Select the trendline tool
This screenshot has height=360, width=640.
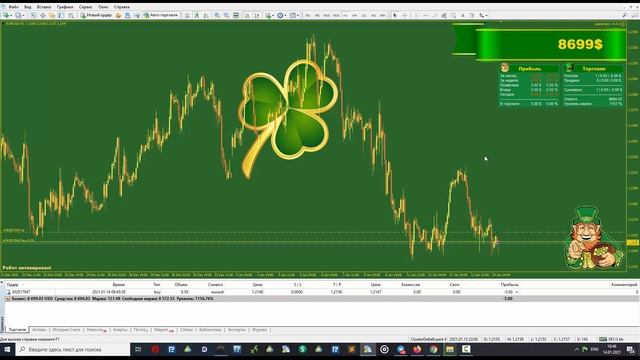click(x=435, y=15)
